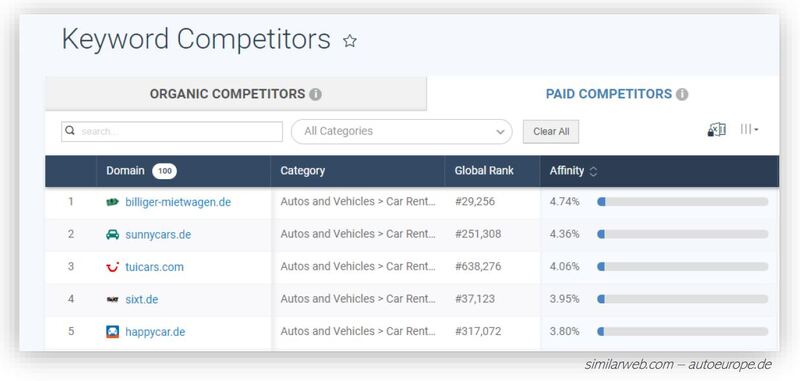The width and height of the screenshot is (800, 381).
Task: Open the sixt.de domain link
Action: click(x=142, y=299)
